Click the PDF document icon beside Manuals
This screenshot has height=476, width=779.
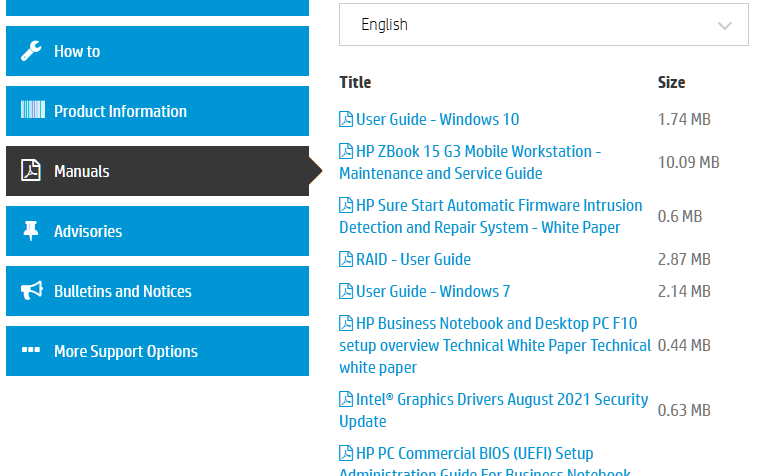pyautogui.click(x=31, y=170)
